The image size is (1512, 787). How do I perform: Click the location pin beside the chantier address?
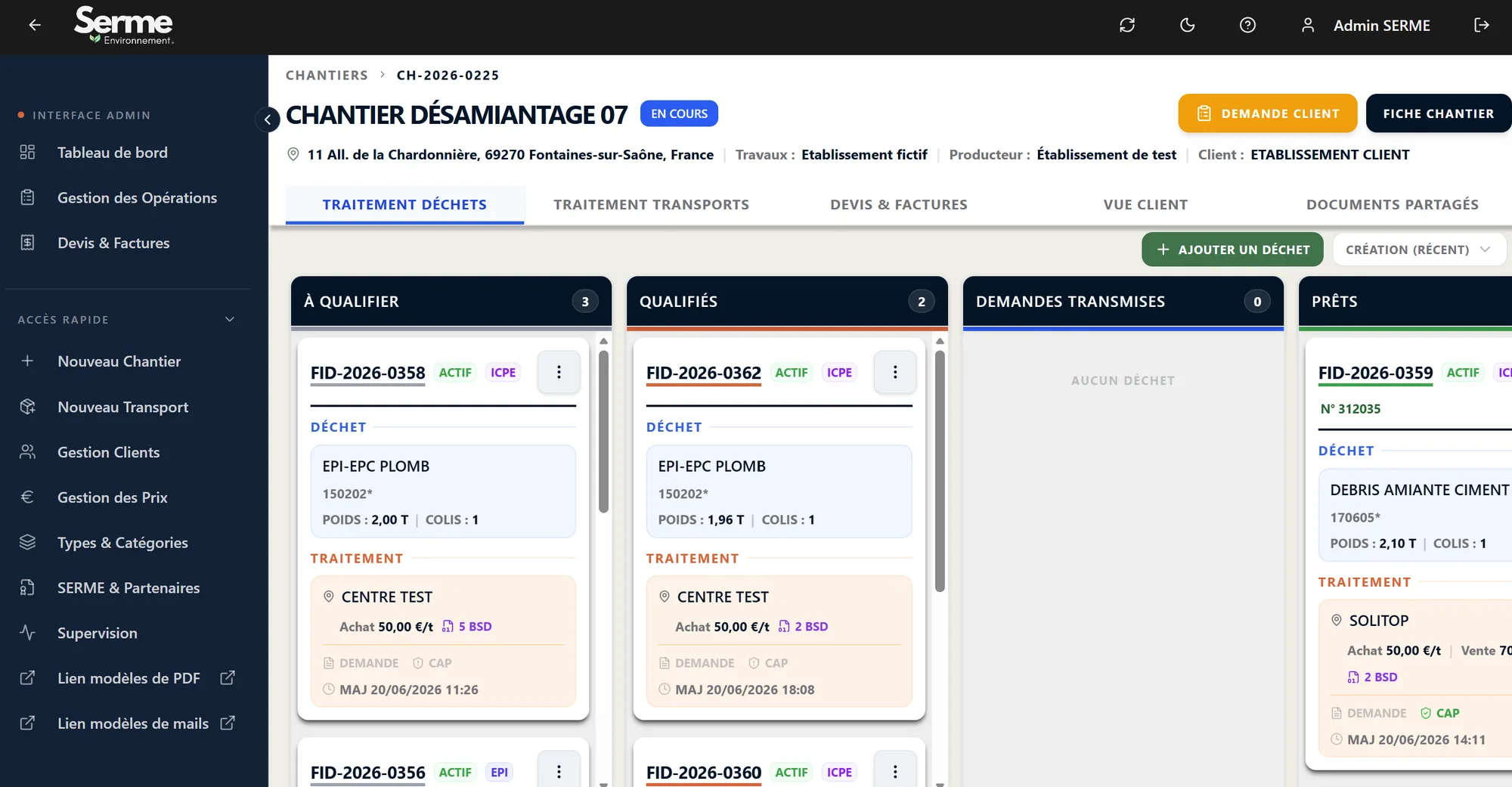tap(293, 154)
